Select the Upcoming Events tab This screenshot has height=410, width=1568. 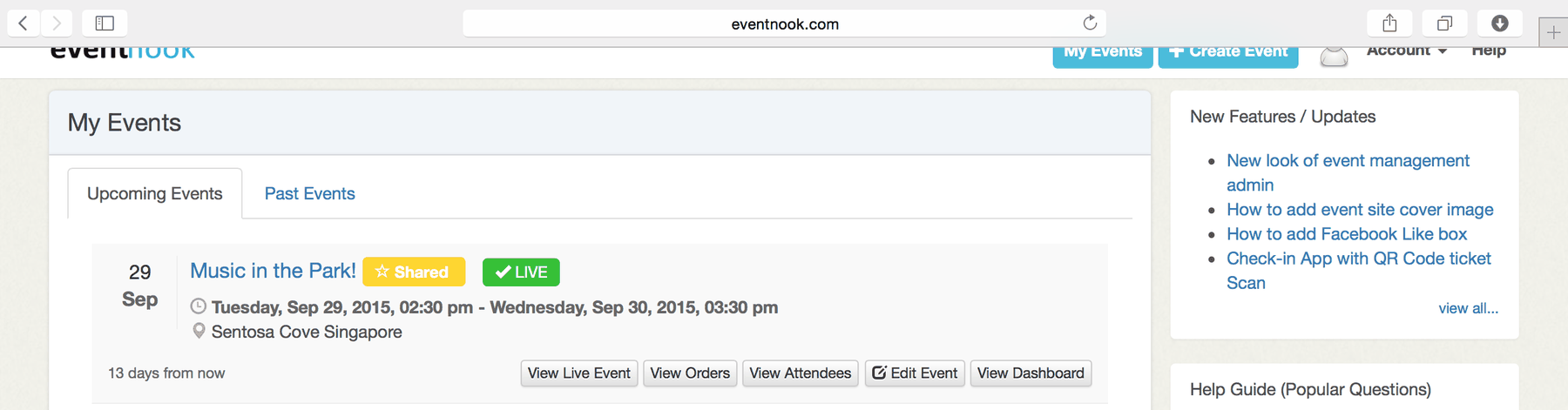155,193
